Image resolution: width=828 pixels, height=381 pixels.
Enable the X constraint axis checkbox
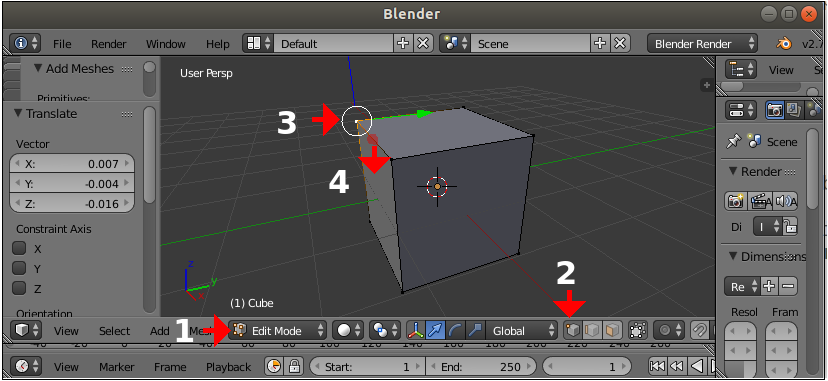pyautogui.click(x=20, y=249)
